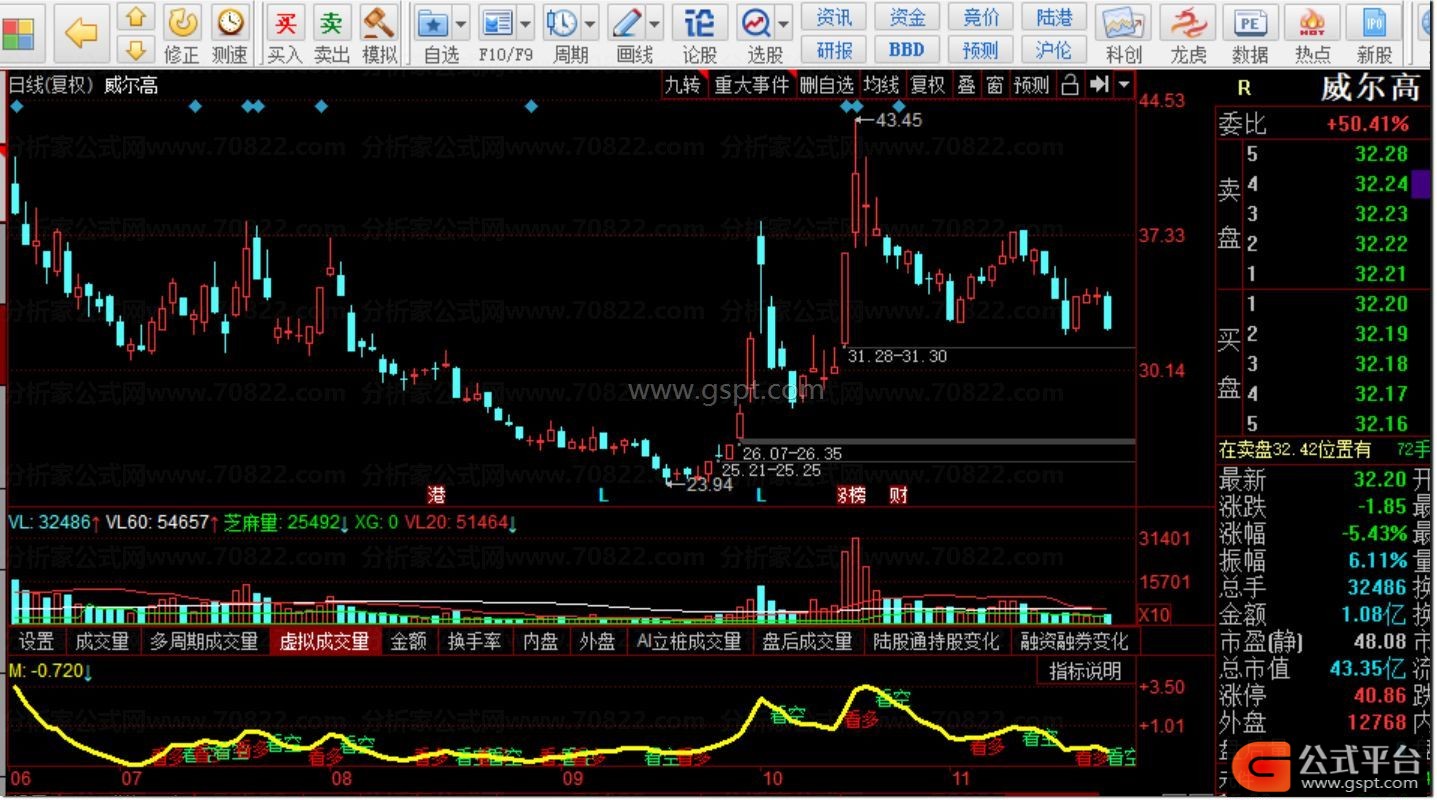Toggle 预测 in the chart toolbar
The image size is (1437, 800).
pos(1032,85)
